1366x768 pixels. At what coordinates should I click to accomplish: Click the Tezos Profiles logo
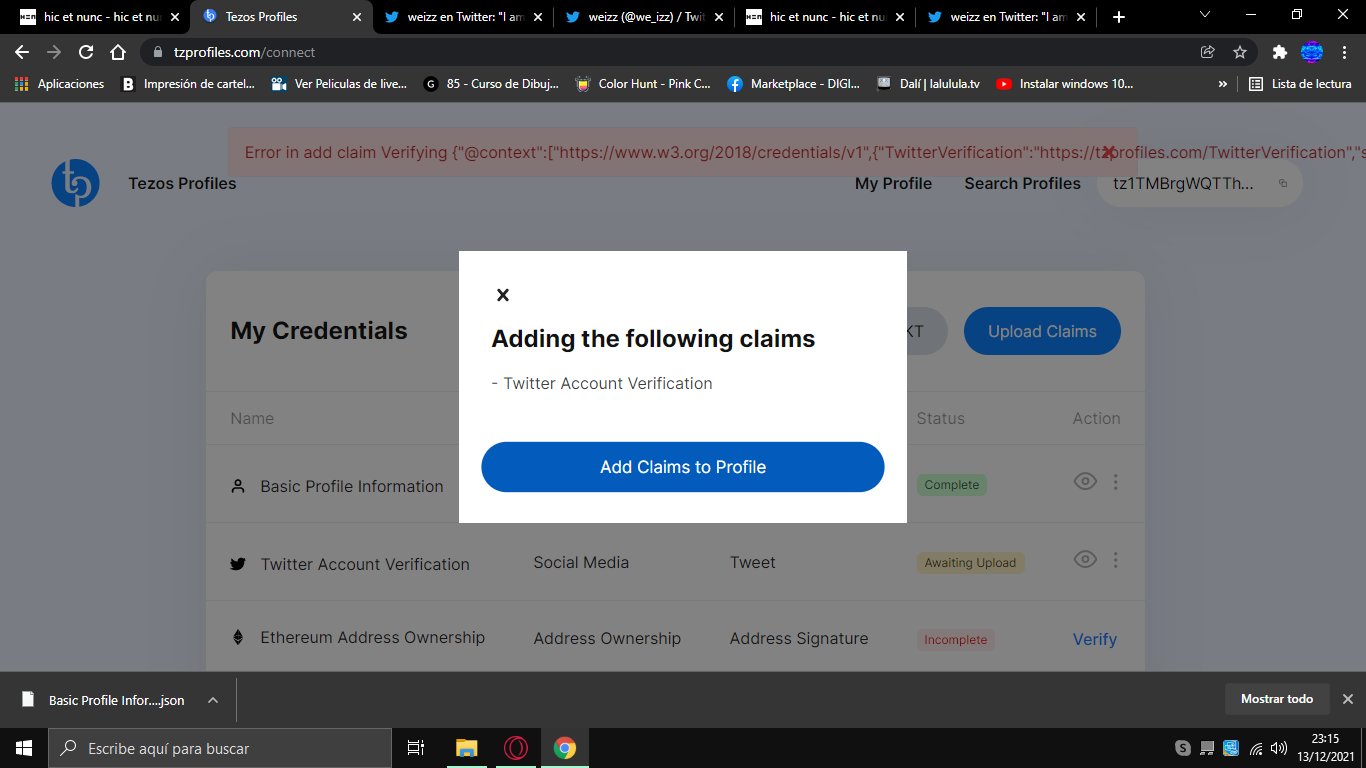pos(75,183)
